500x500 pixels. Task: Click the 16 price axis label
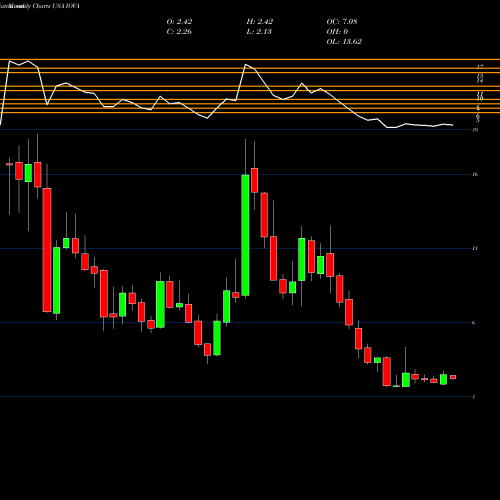[x=475, y=174]
